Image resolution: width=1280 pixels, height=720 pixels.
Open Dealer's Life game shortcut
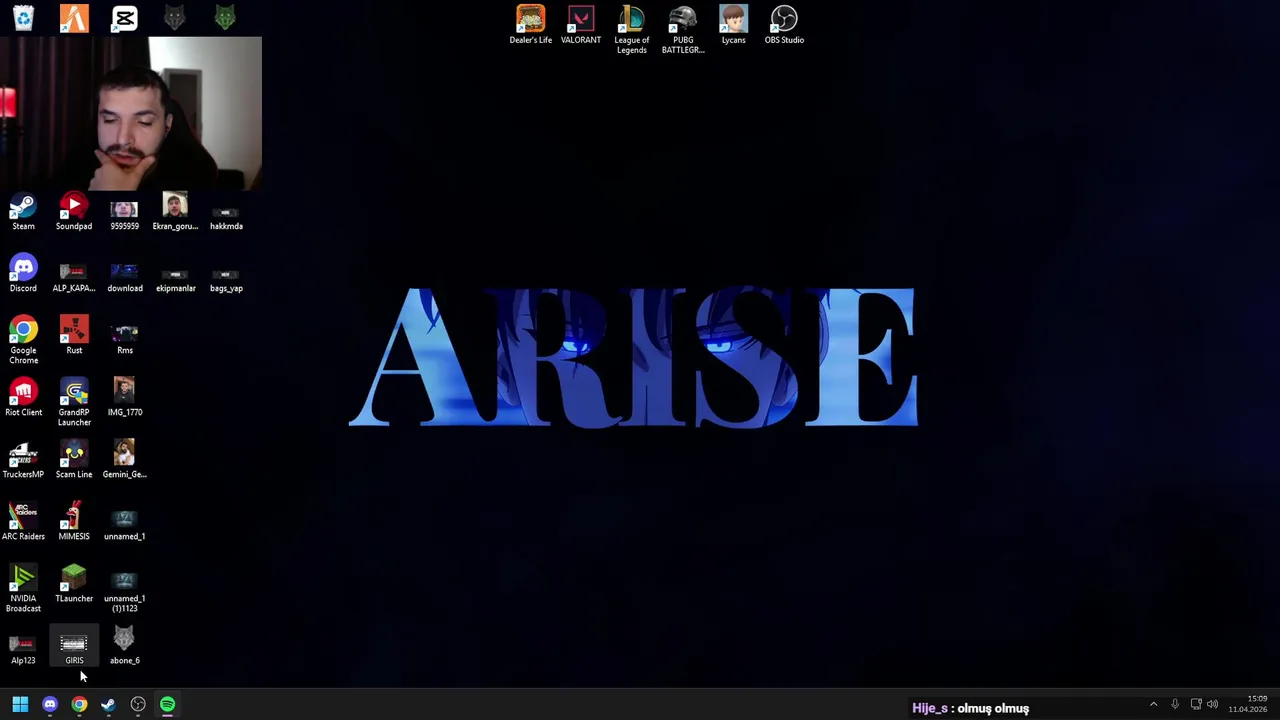[x=530, y=25]
